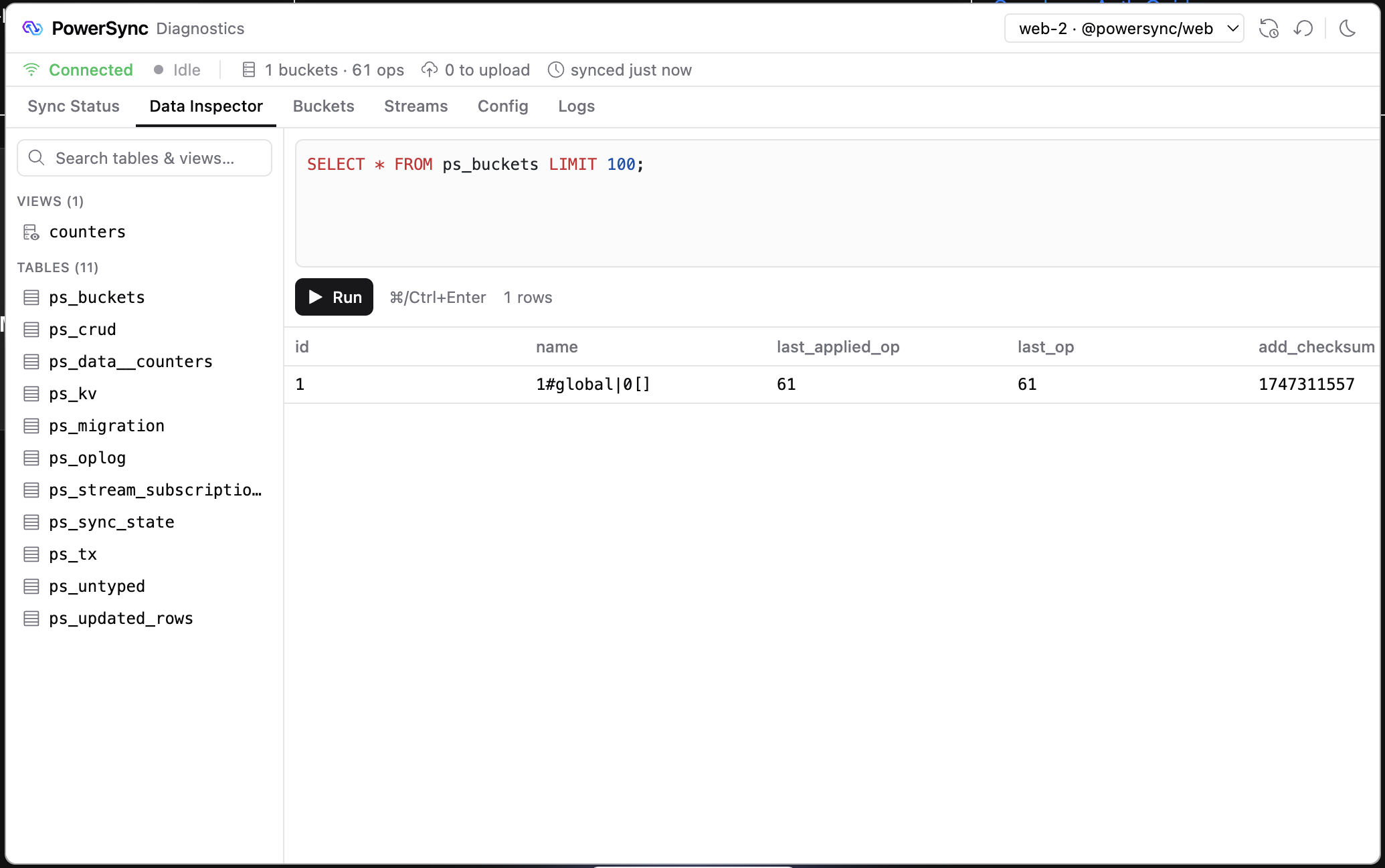Click inside the SQL query editor
Image resolution: width=1385 pixels, height=868 pixels.
pos(838,203)
